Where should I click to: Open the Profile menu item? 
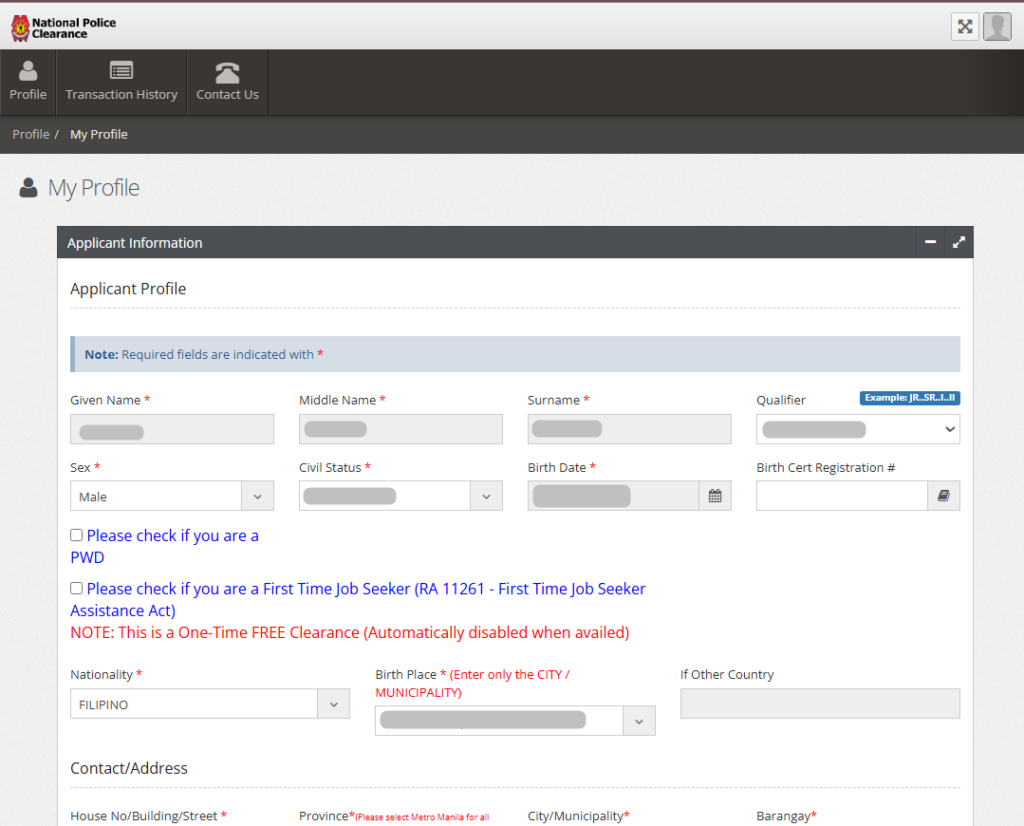click(x=28, y=82)
